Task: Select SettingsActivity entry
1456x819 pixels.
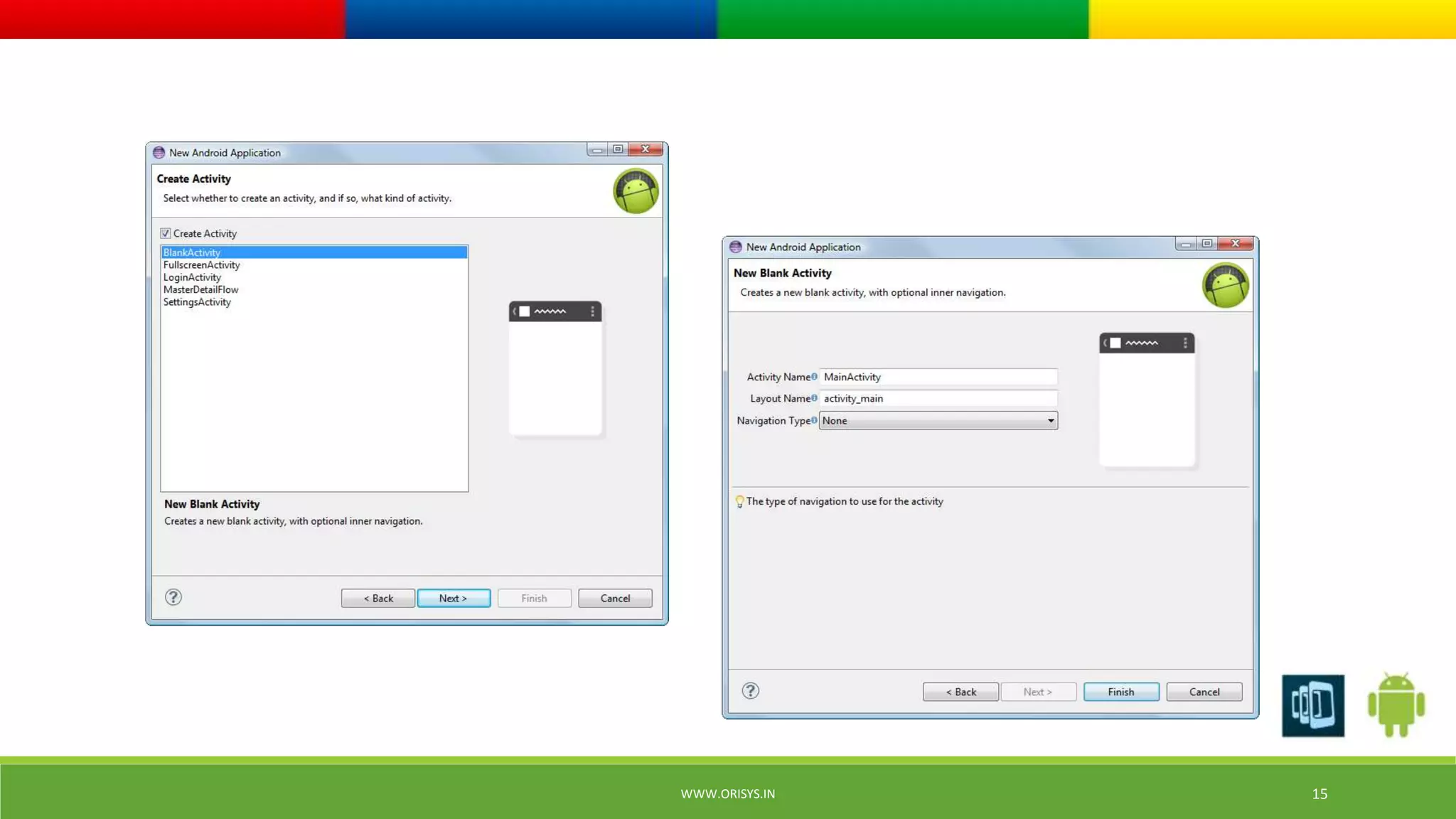Action: click(x=197, y=302)
